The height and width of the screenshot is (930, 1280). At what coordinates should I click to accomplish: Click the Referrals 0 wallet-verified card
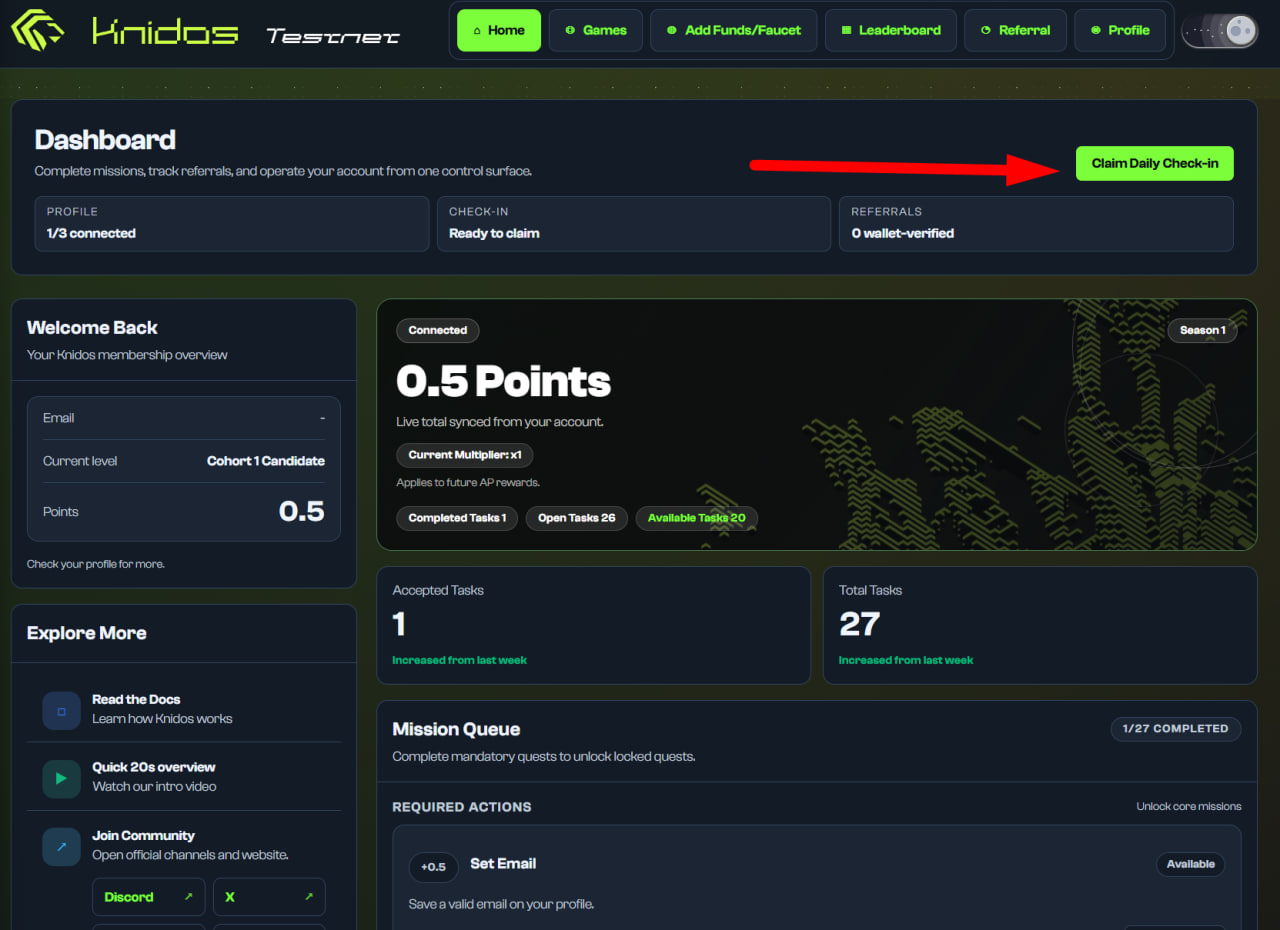tap(1036, 223)
